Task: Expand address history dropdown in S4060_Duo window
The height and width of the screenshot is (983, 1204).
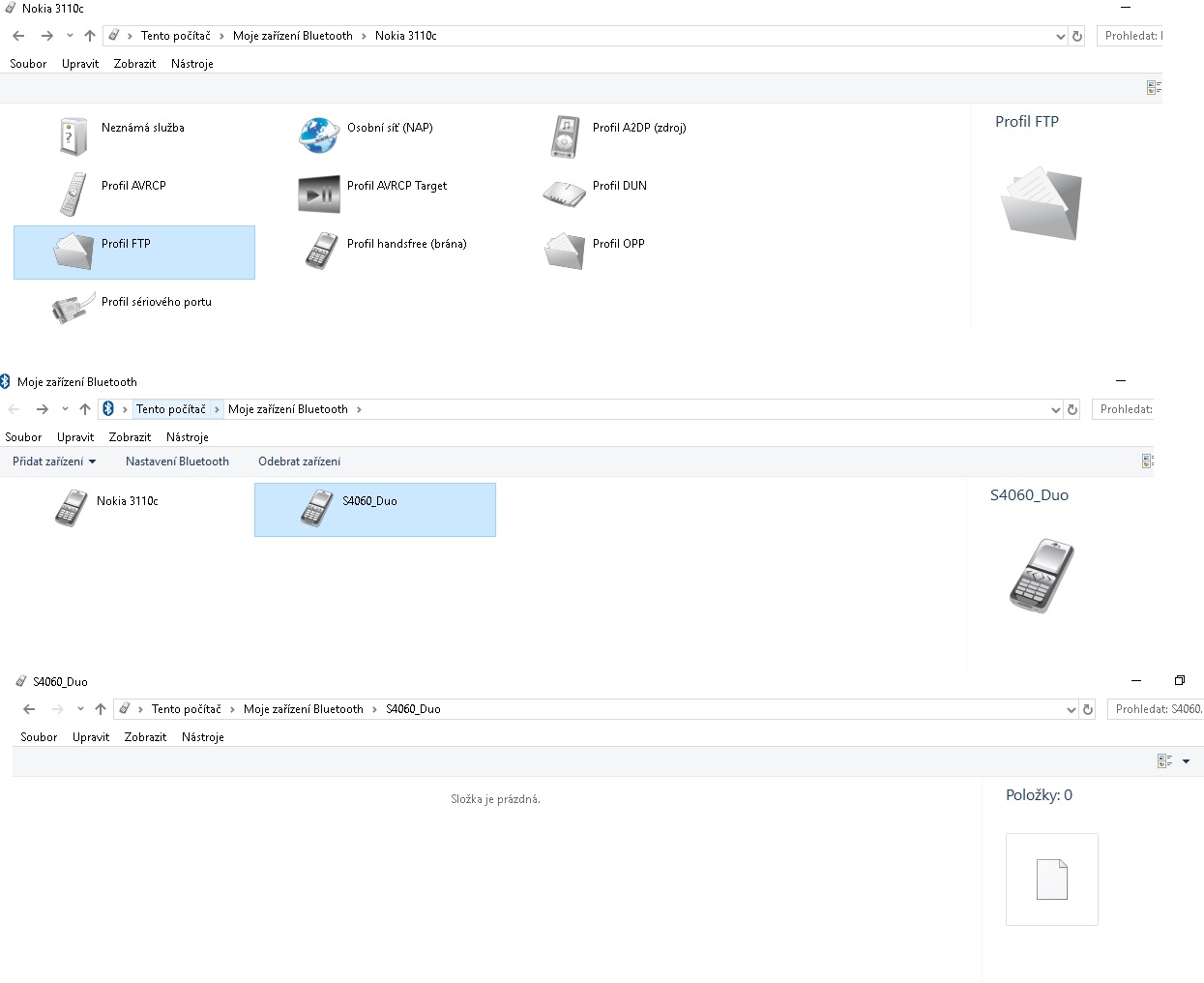Action: [1071, 709]
